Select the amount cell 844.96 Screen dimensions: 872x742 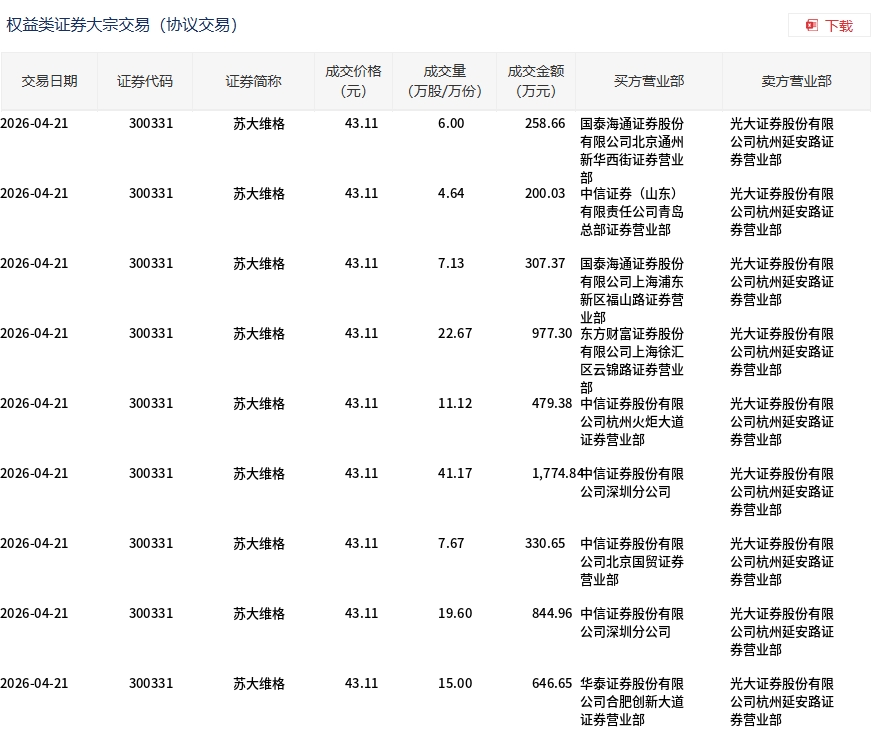coord(552,614)
